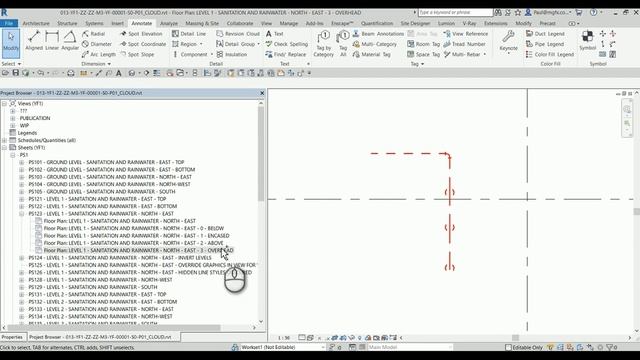The image size is (640, 360).
Task: Expand the Tag panel dropdown
Action: (417, 64)
